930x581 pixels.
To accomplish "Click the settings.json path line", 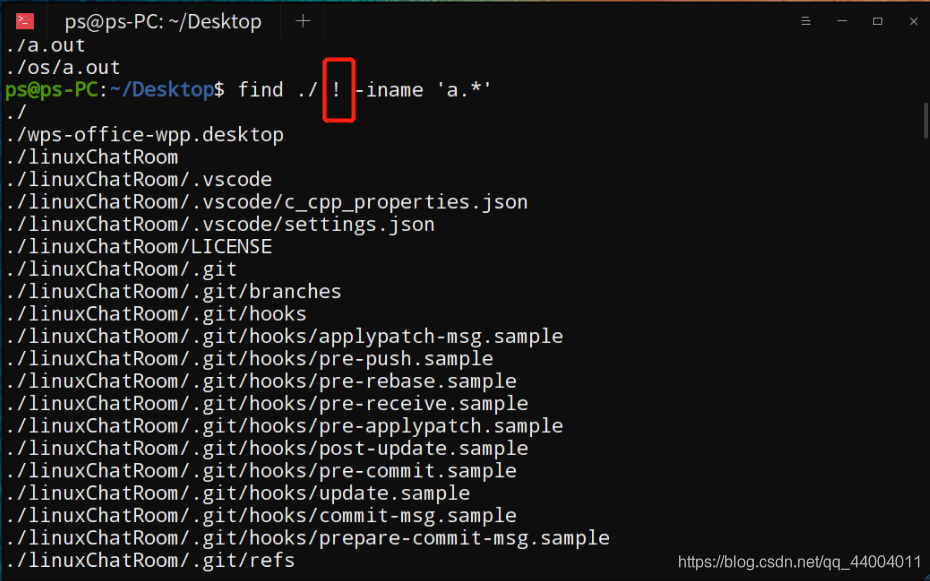I will tap(221, 225).
